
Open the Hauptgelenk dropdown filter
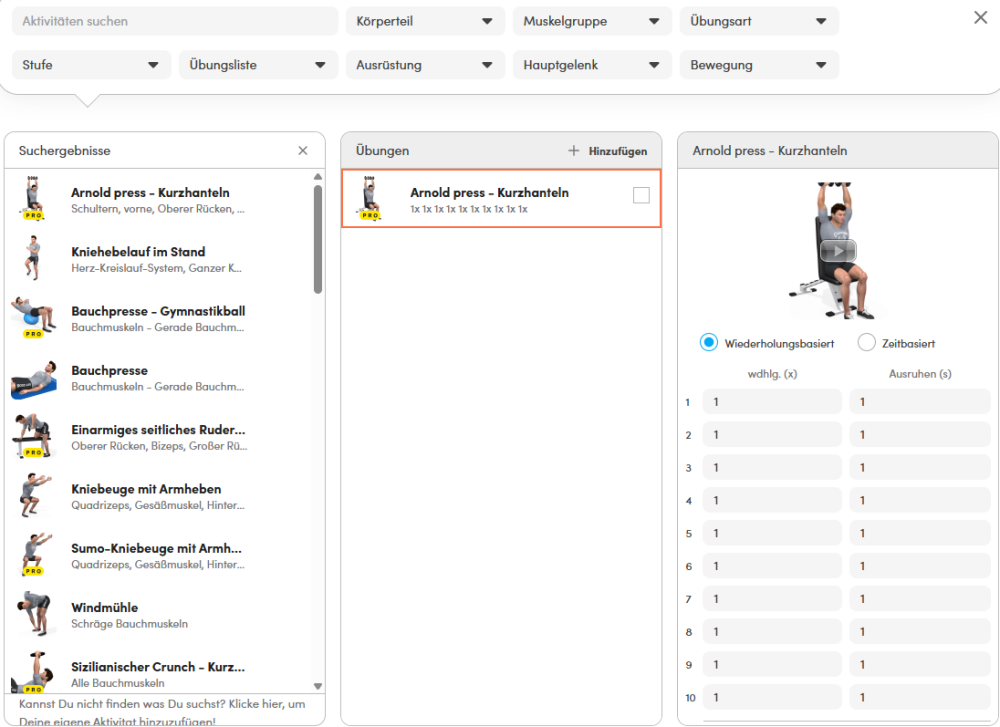[x=592, y=65]
